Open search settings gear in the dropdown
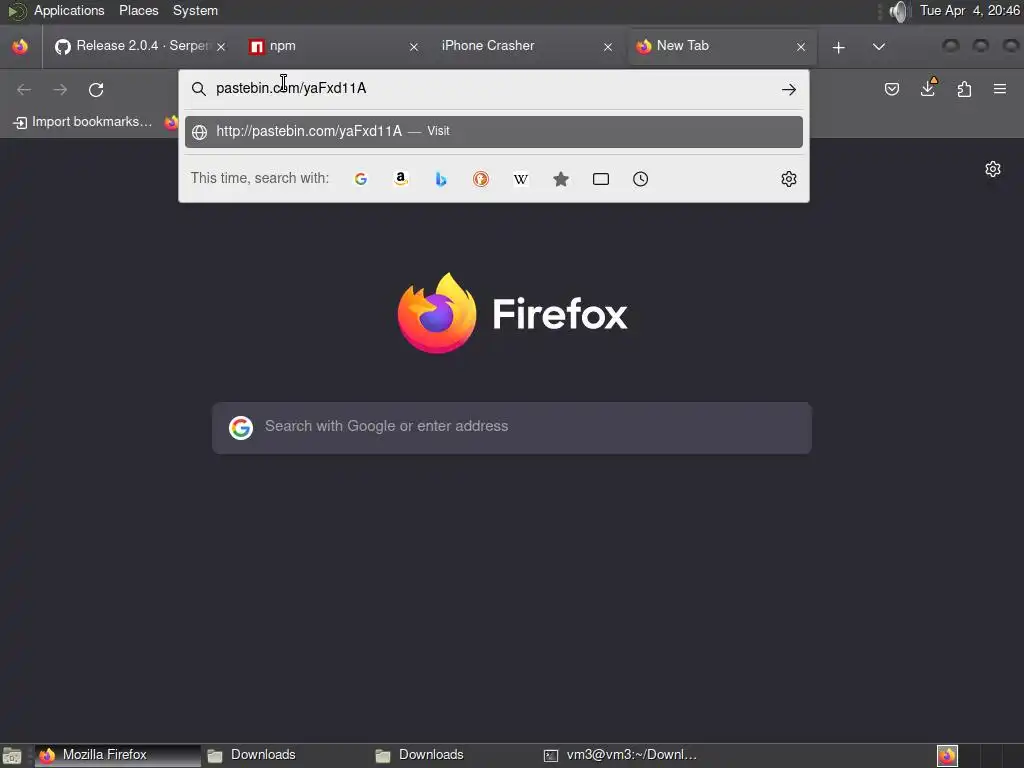The width and height of the screenshot is (1024, 768). tap(789, 179)
